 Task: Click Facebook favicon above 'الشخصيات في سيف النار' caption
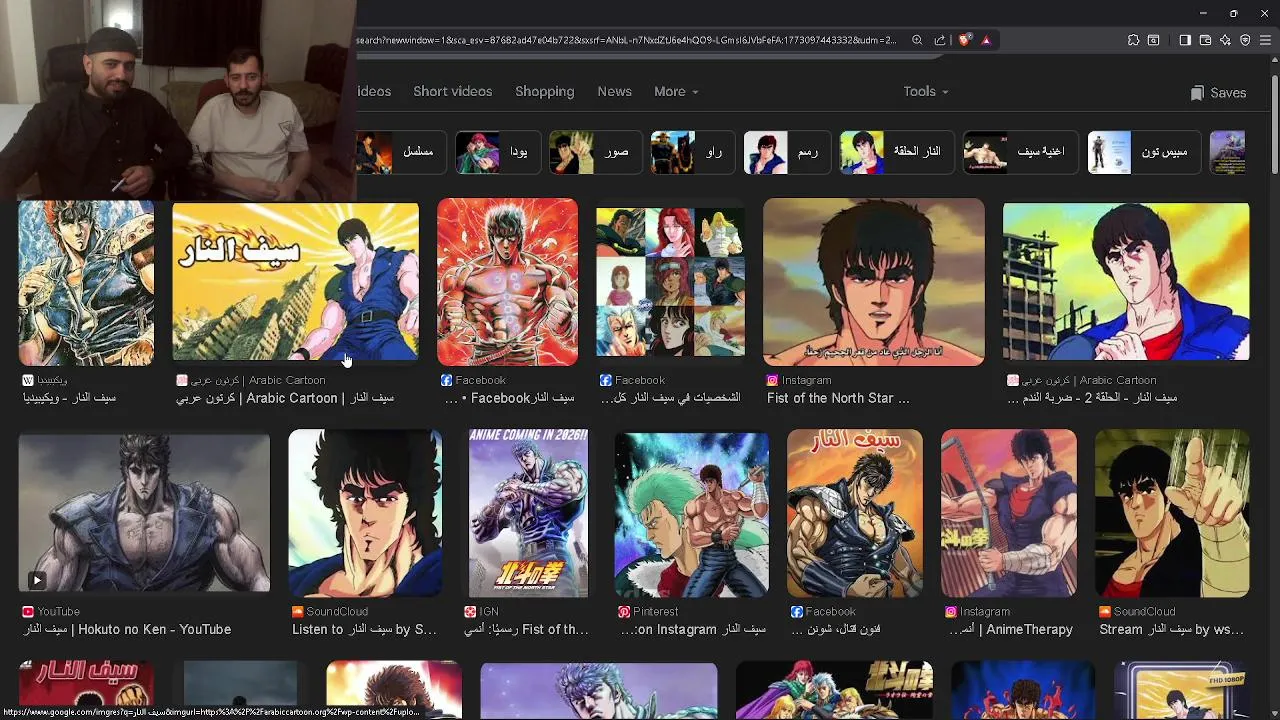click(x=605, y=380)
